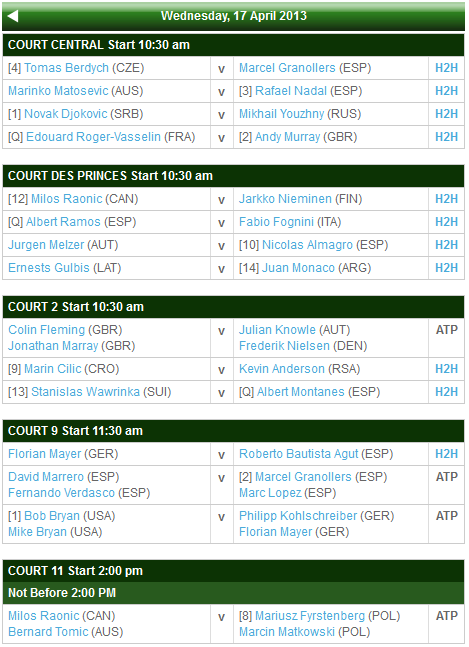Open Bob Bryan player page
This screenshot has height=647, width=469.
coord(52,516)
